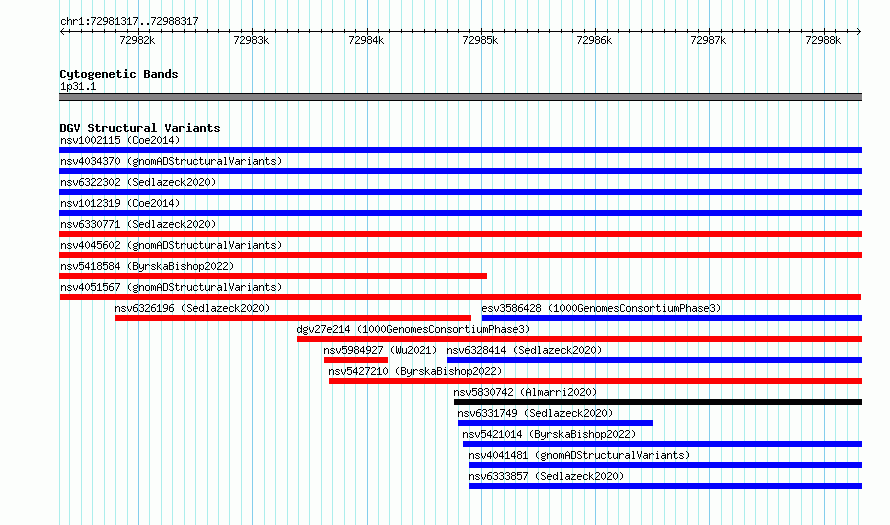Open the nsv6328414 (Sedlazeck2020) label

[x=524, y=350]
